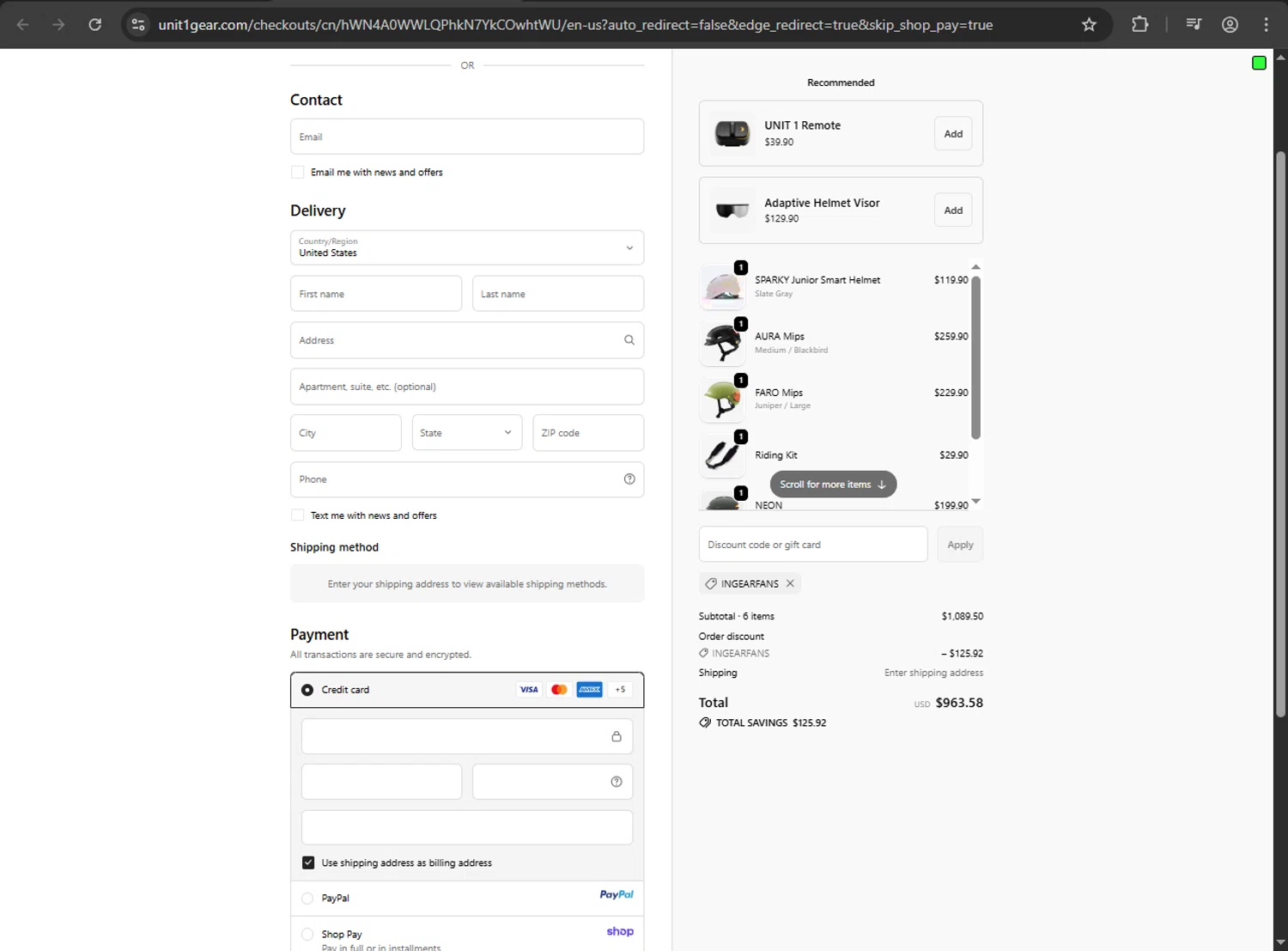This screenshot has height=951, width=1288.
Task: Click the American Express logo
Action: click(589, 690)
